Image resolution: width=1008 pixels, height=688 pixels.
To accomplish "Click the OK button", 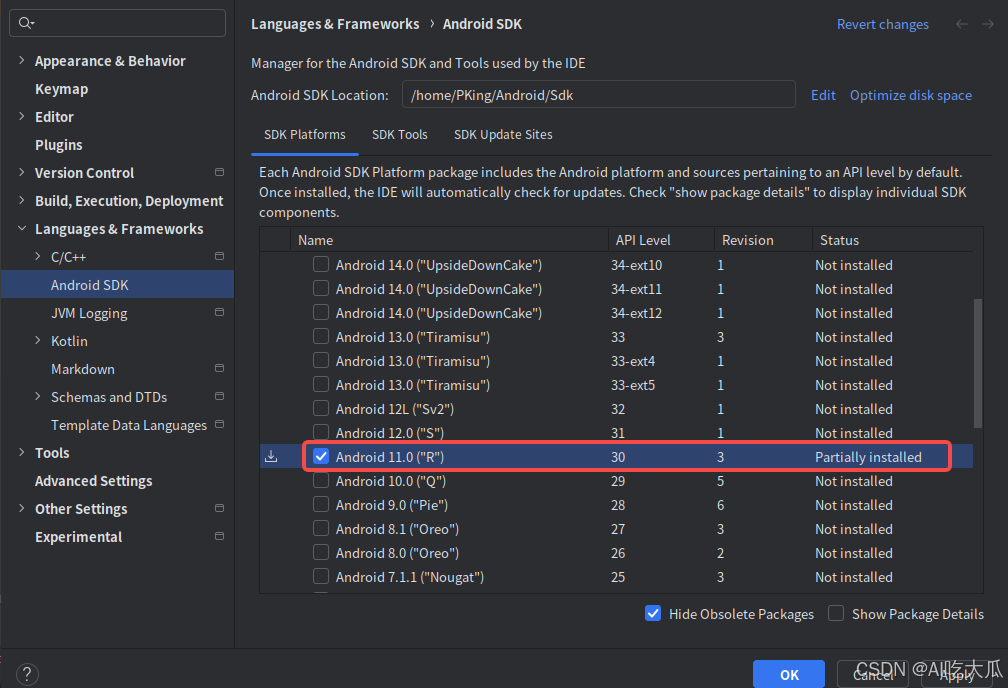I will [x=789, y=674].
